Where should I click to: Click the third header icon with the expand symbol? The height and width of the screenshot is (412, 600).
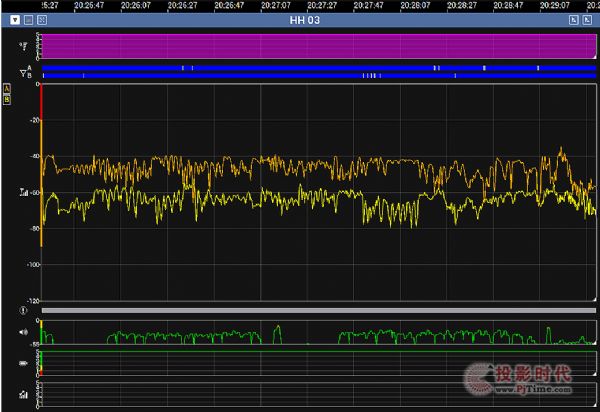[x=41, y=19]
